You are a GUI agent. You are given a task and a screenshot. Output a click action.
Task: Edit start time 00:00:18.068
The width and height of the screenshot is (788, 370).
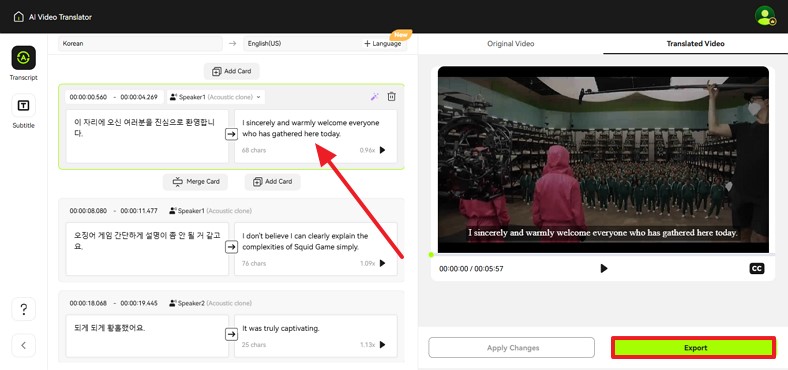tap(88, 303)
